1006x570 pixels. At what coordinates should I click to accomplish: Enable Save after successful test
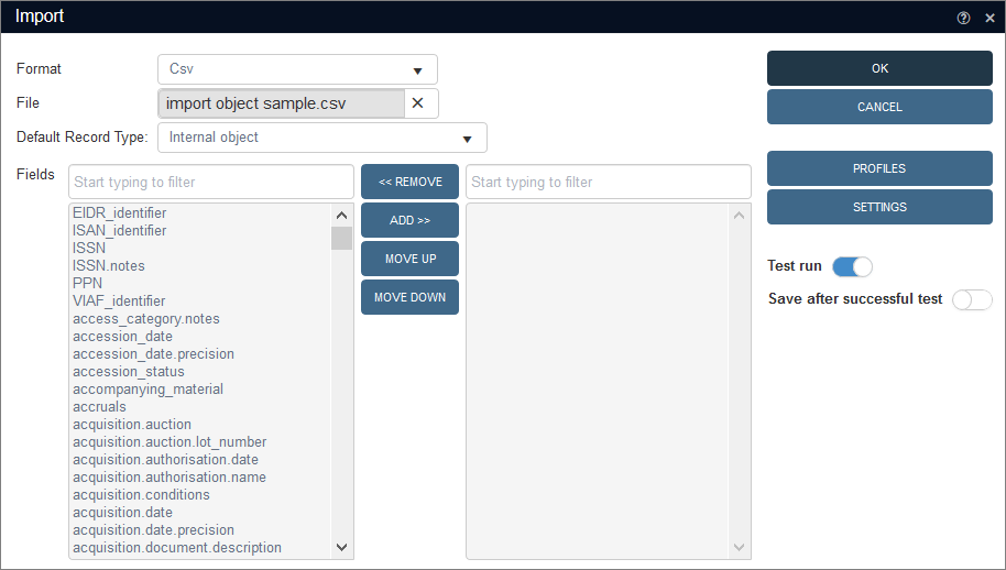tap(972, 299)
